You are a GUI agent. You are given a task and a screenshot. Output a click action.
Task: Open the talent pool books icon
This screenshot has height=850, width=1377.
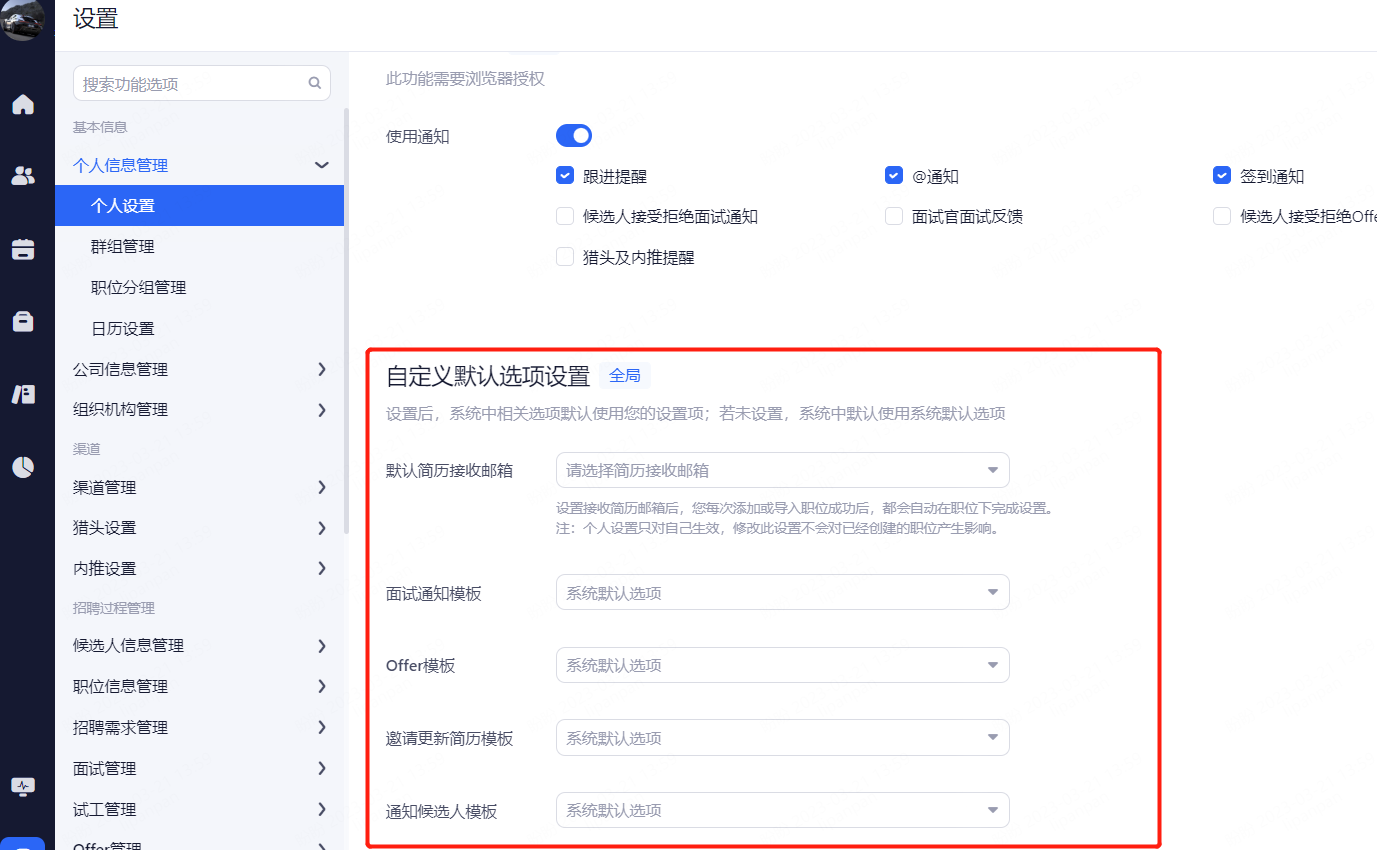tap(23, 394)
